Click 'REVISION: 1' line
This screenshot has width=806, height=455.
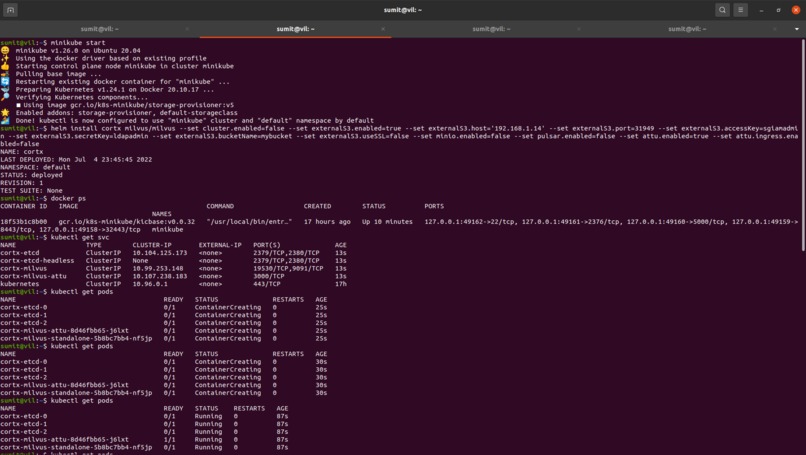coord(22,183)
